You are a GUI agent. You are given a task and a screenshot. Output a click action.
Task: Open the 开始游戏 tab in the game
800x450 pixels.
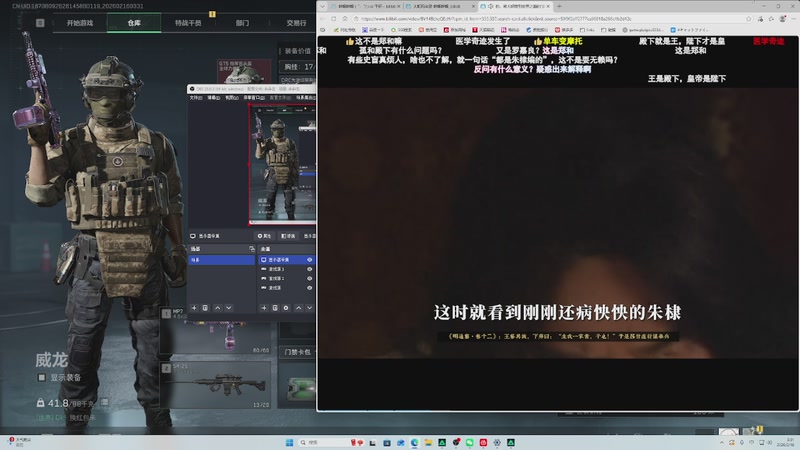point(80,23)
